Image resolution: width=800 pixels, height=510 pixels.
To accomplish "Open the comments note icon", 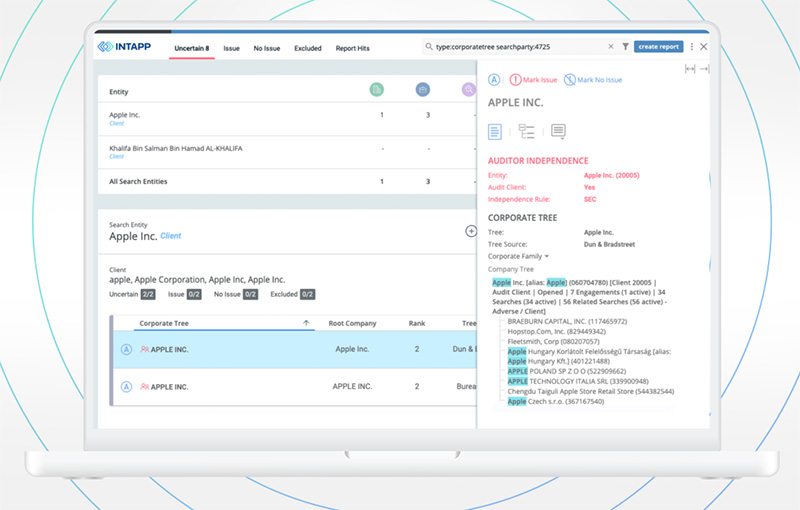I will pyautogui.click(x=558, y=132).
